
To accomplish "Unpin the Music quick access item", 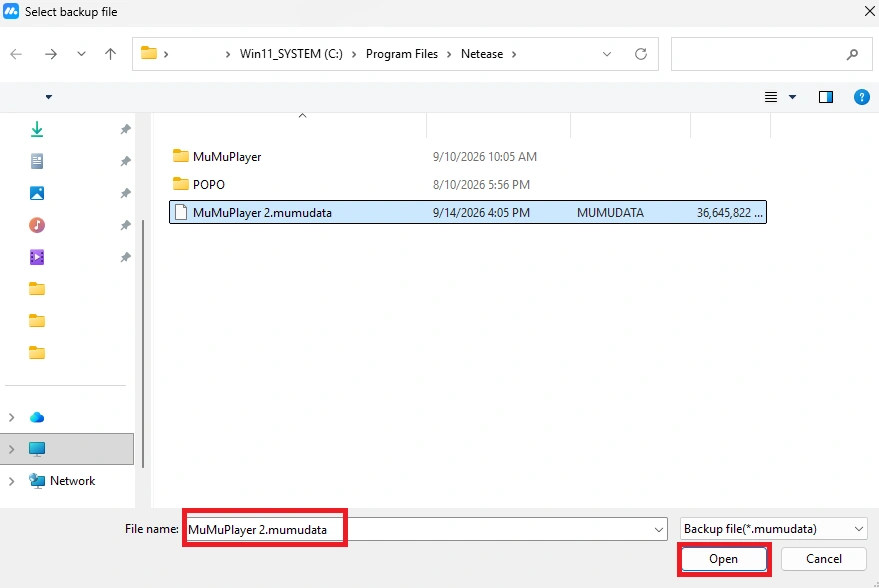I will point(126,225).
